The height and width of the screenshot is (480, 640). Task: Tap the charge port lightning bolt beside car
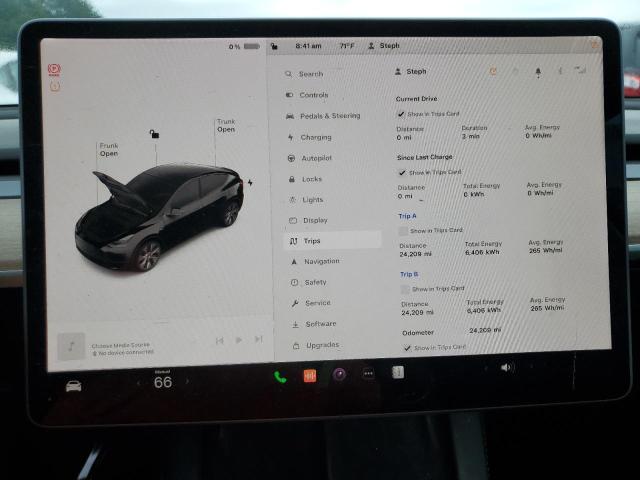[250, 182]
